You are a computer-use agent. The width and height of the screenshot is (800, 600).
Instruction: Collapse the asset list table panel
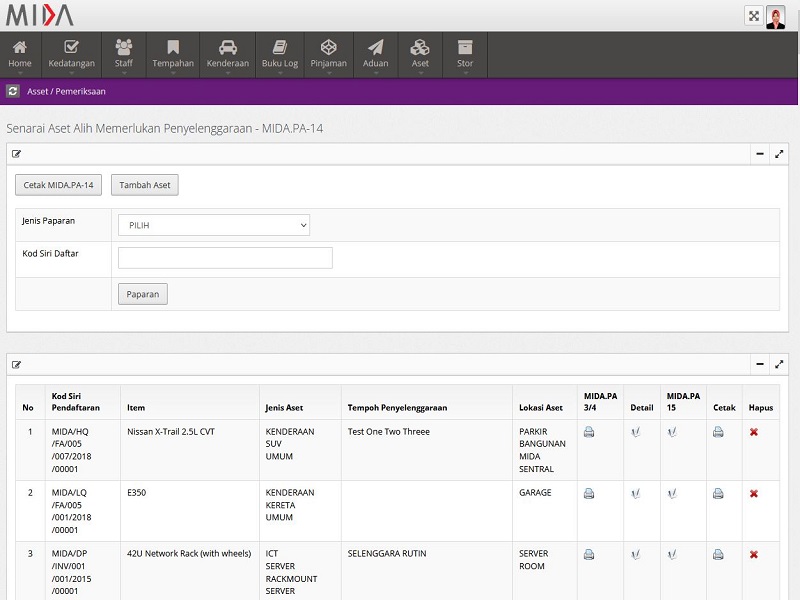[x=760, y=365]
